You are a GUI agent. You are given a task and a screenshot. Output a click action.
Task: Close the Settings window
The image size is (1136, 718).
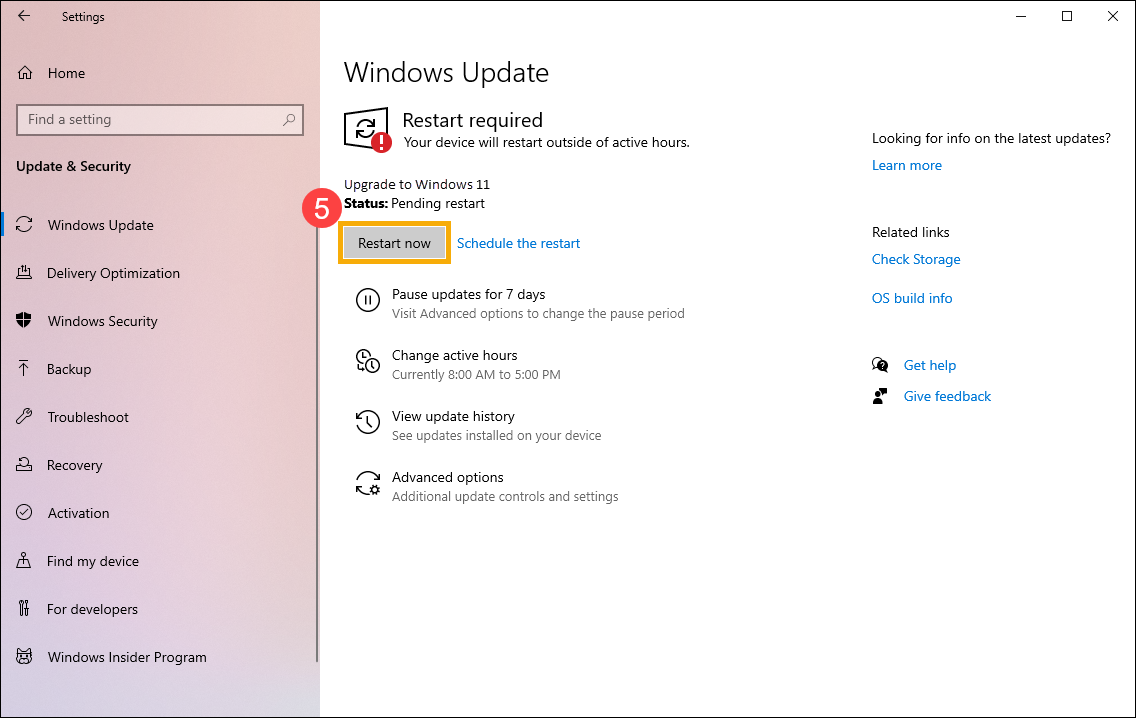[1113, 16]
